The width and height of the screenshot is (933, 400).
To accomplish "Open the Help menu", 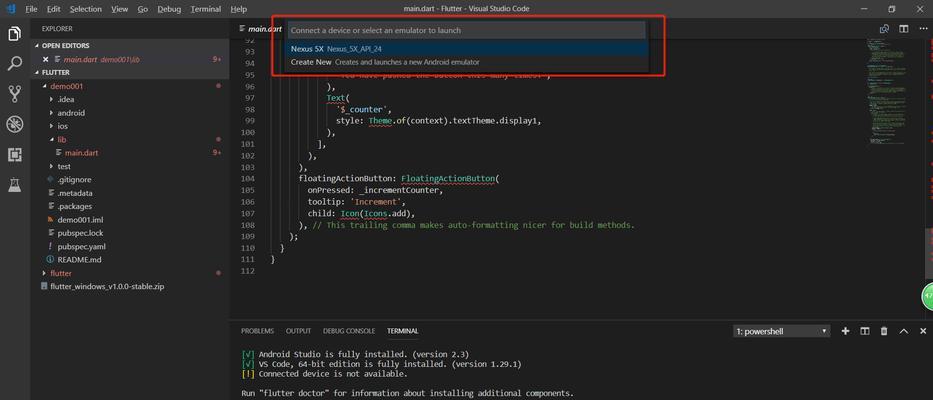I will [239, 9].
